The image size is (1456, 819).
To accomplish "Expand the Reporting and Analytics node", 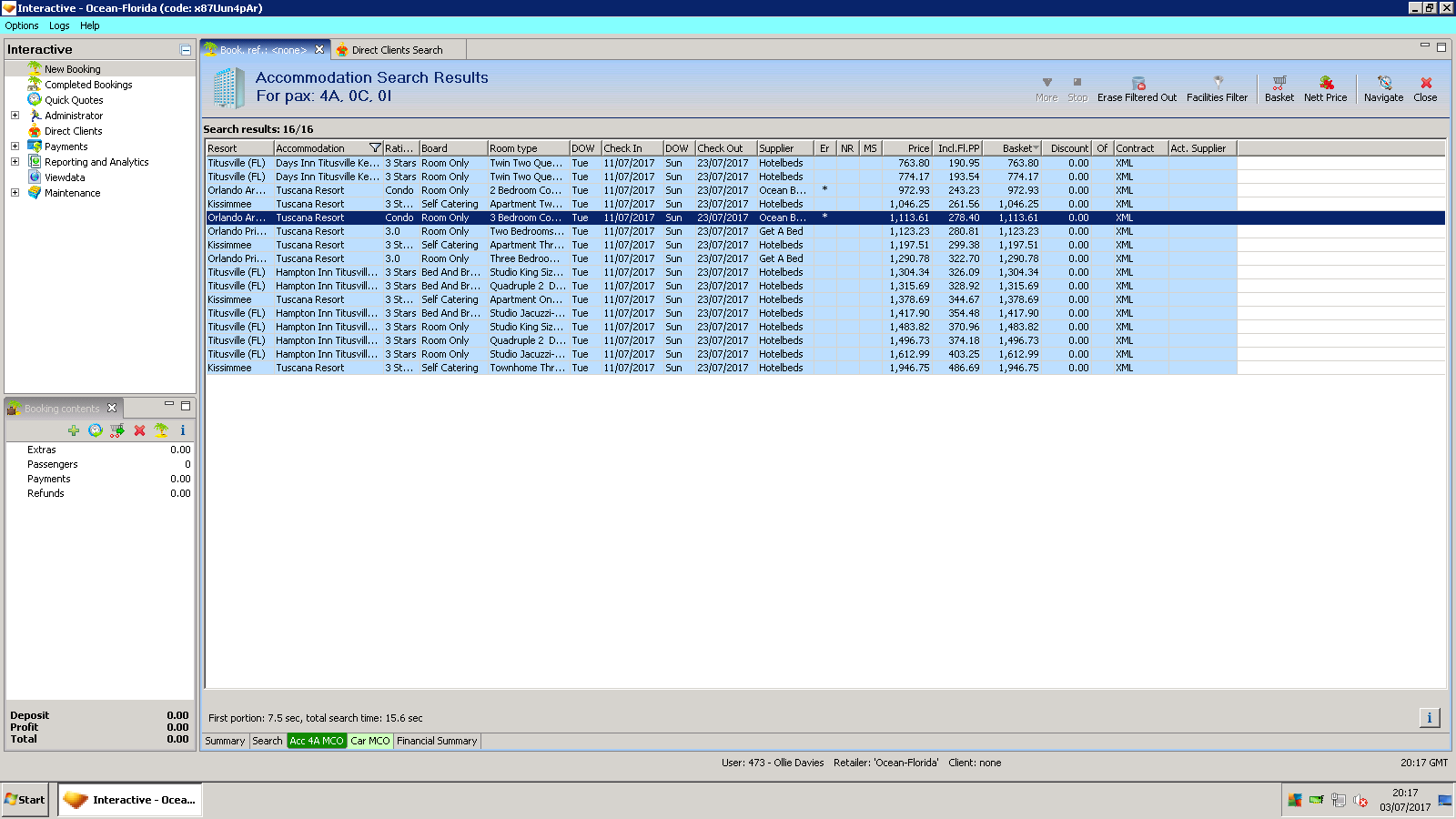I will (x=15, y=162).
